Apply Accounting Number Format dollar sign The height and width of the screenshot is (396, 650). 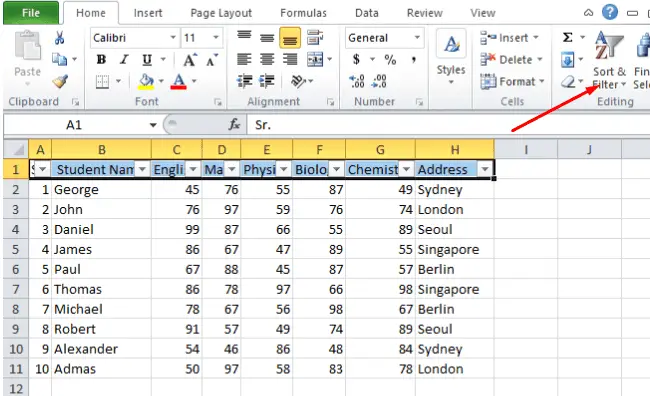point(356,59)
